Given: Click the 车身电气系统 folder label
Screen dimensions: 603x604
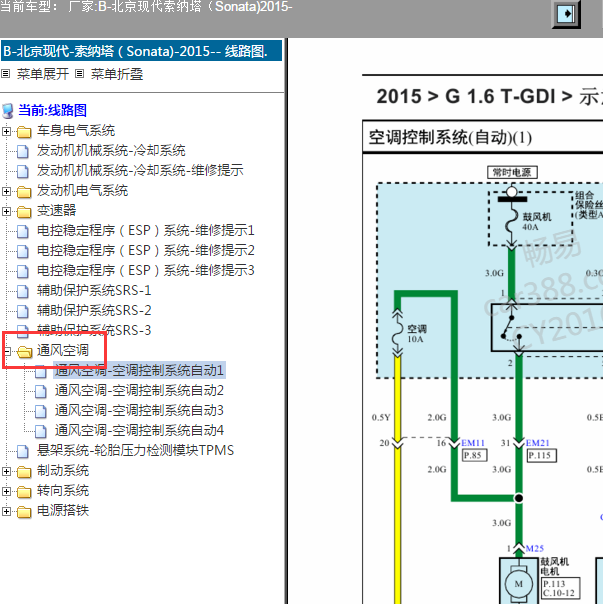Looking at the screenshot, I should pyautogui.click(x=76, y=131).
